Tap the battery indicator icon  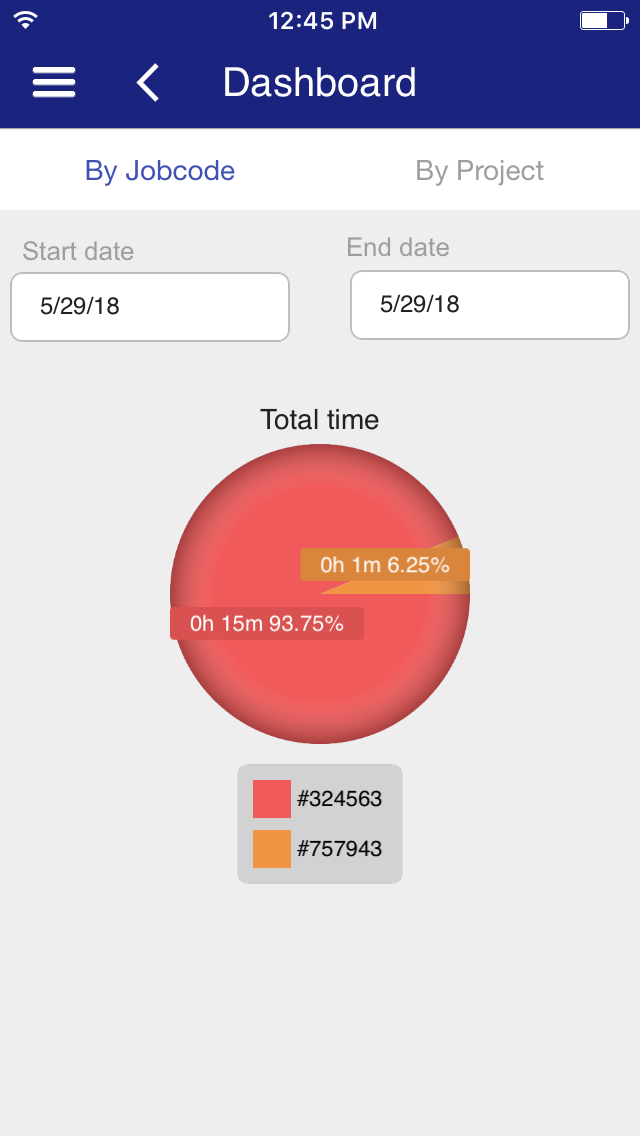(604, 20)
